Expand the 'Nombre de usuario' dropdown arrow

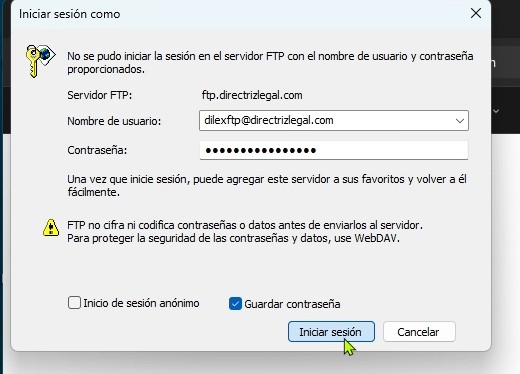click(460, 121)
